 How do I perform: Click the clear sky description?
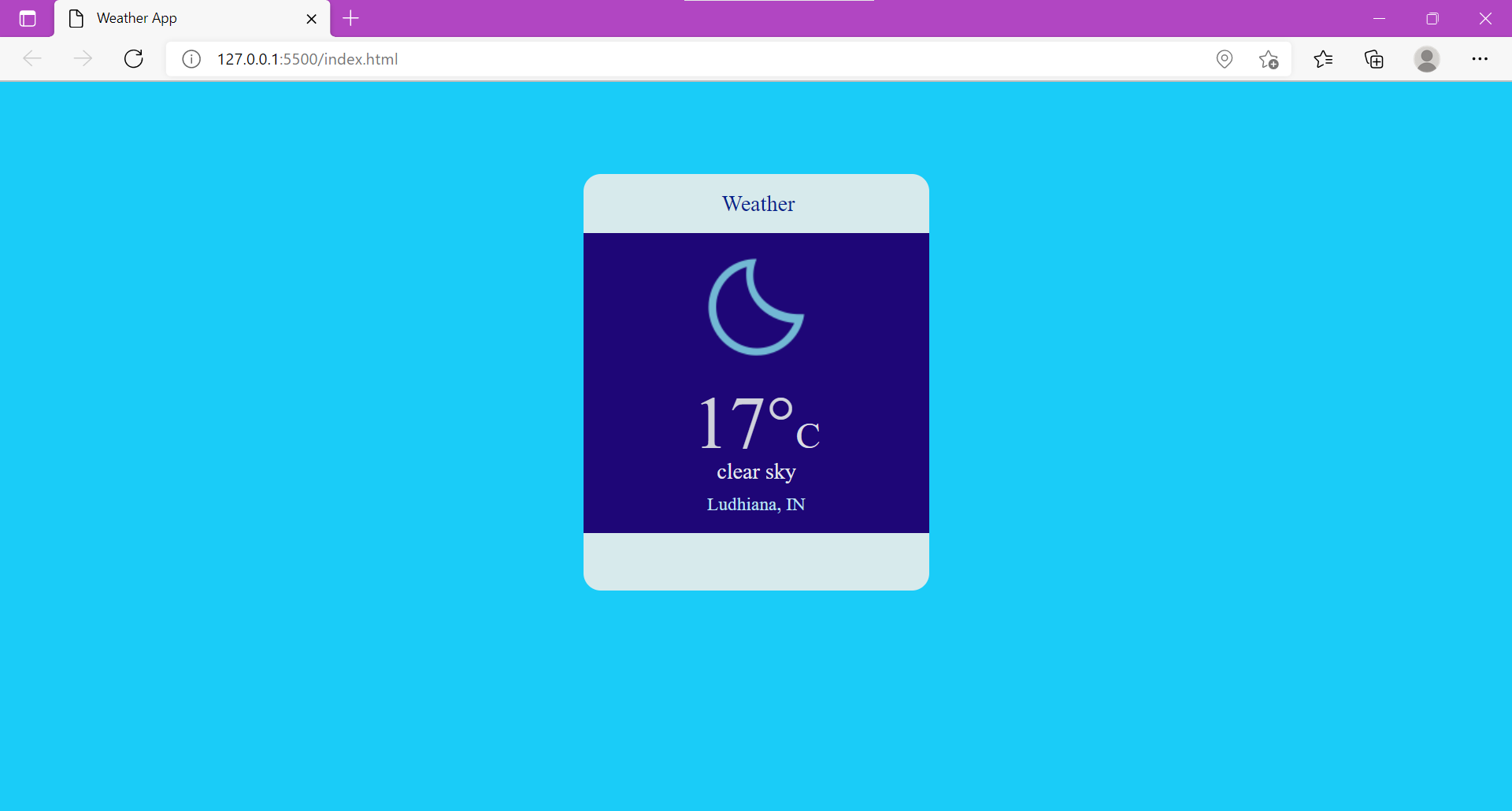point(756,472)
